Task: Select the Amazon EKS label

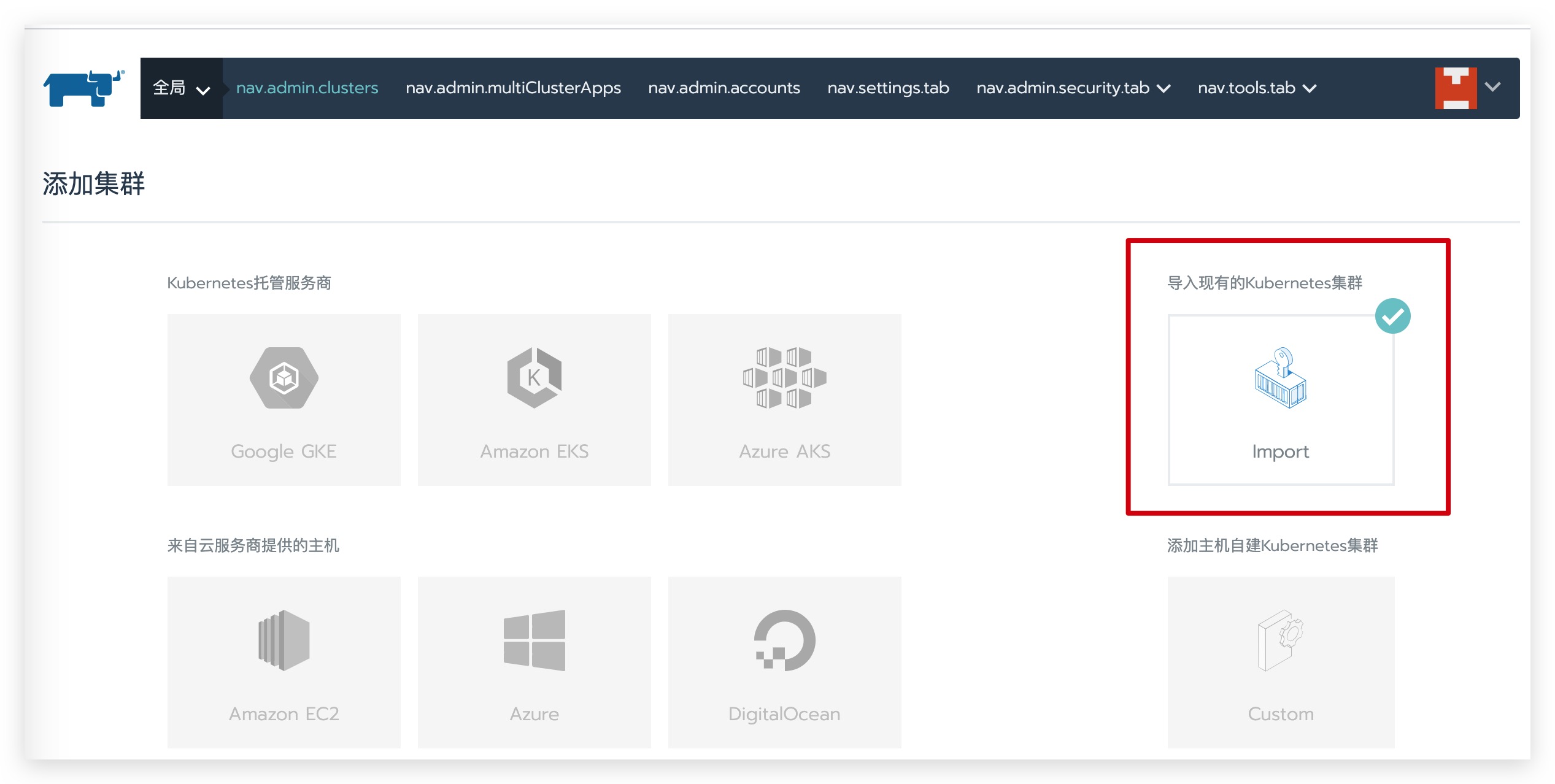Action: (534, 452)
